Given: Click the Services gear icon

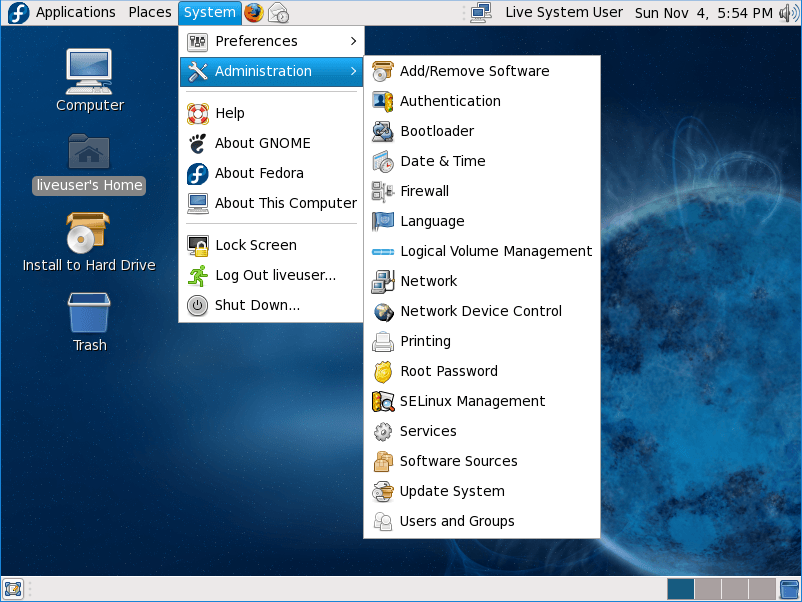Looking at the screenshot, I should tap(383, 432).
